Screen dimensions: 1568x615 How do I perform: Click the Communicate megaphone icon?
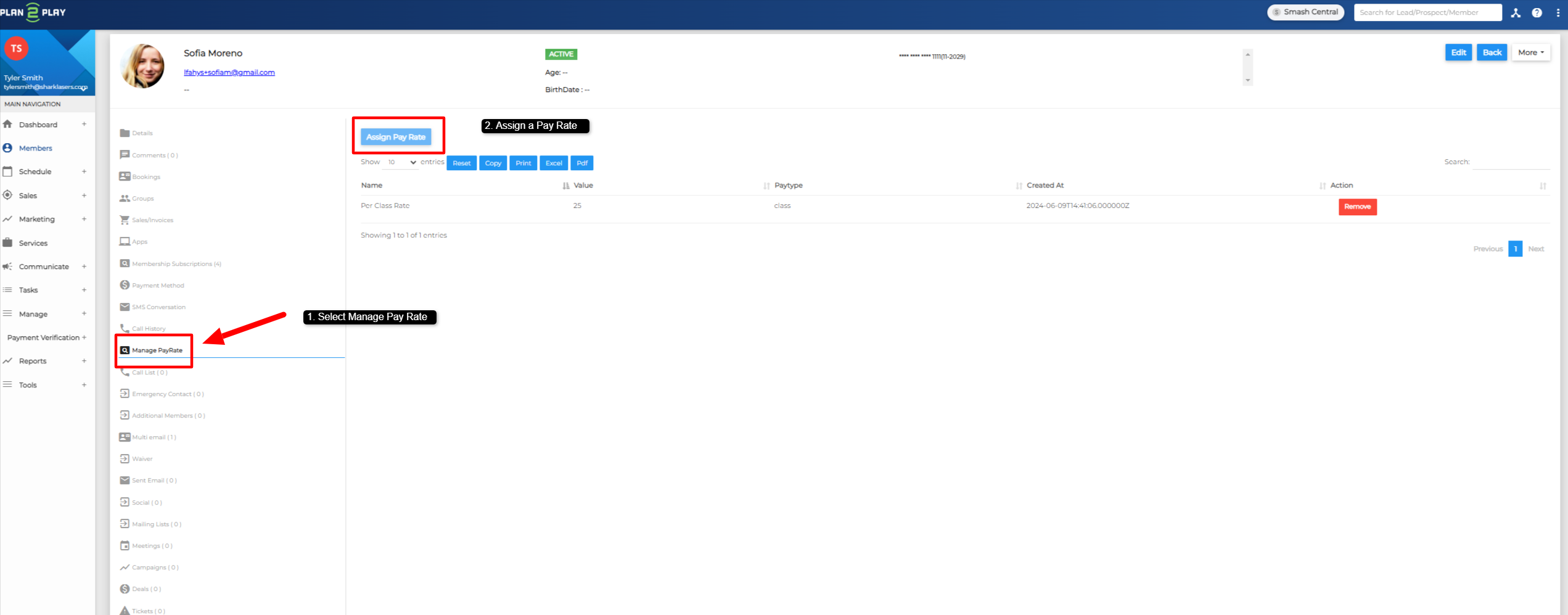[x=7, y=266]
